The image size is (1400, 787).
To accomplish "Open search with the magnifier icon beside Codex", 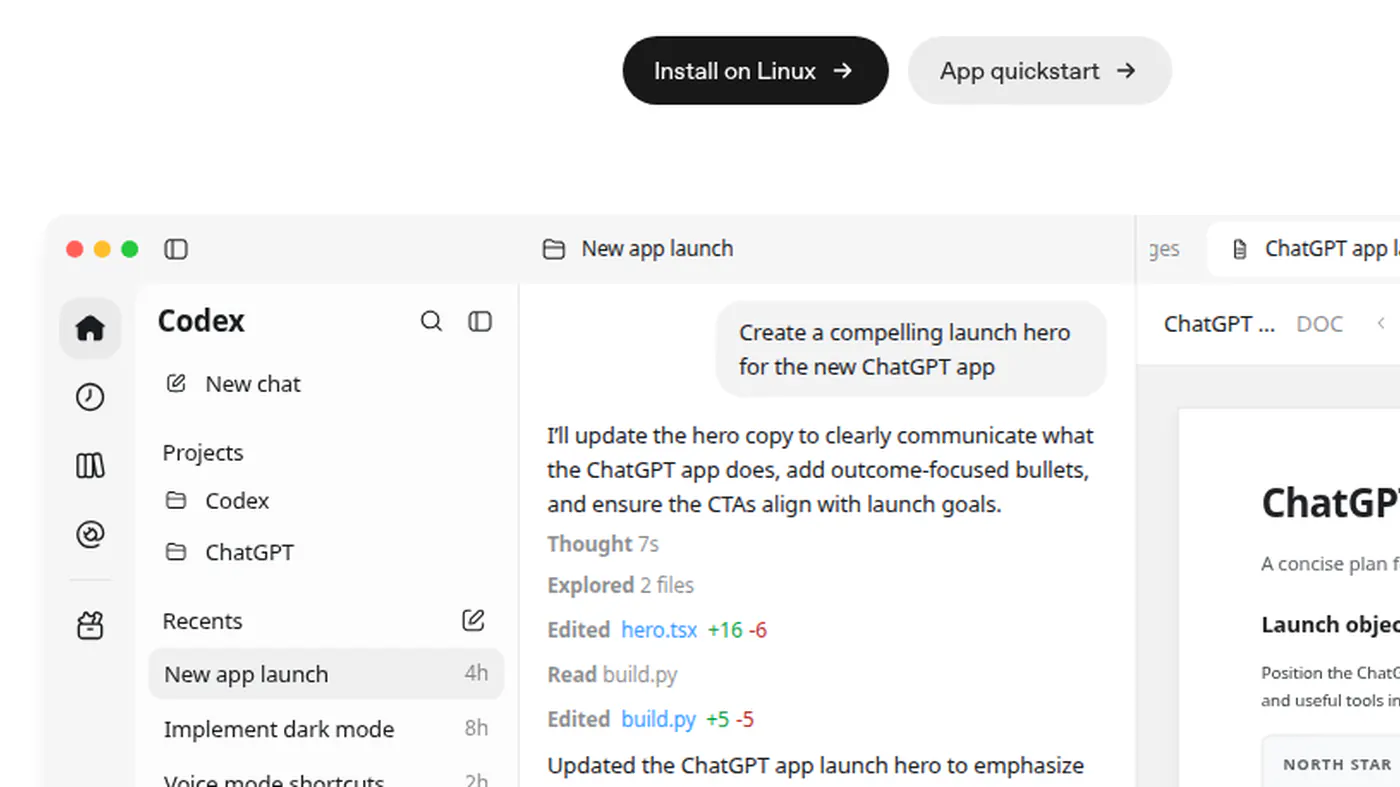I will tap(431, 321).
